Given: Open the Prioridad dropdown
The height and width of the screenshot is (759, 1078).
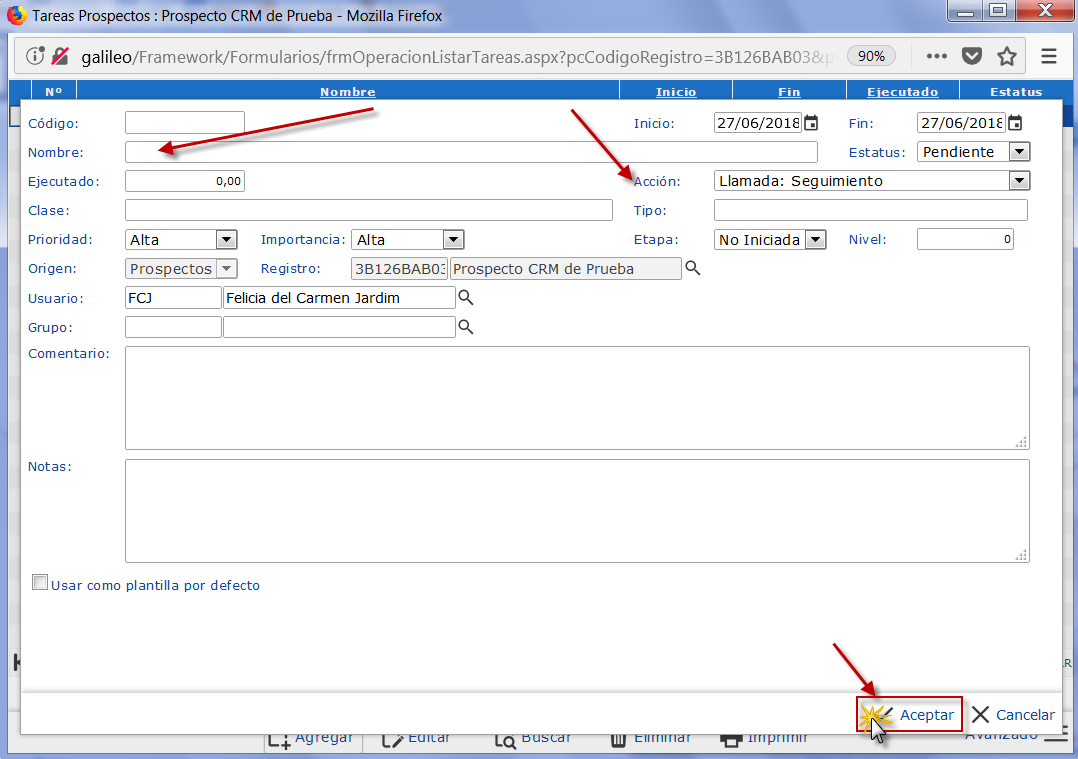Looking at the screenshot, I should (x=226, y=239).
